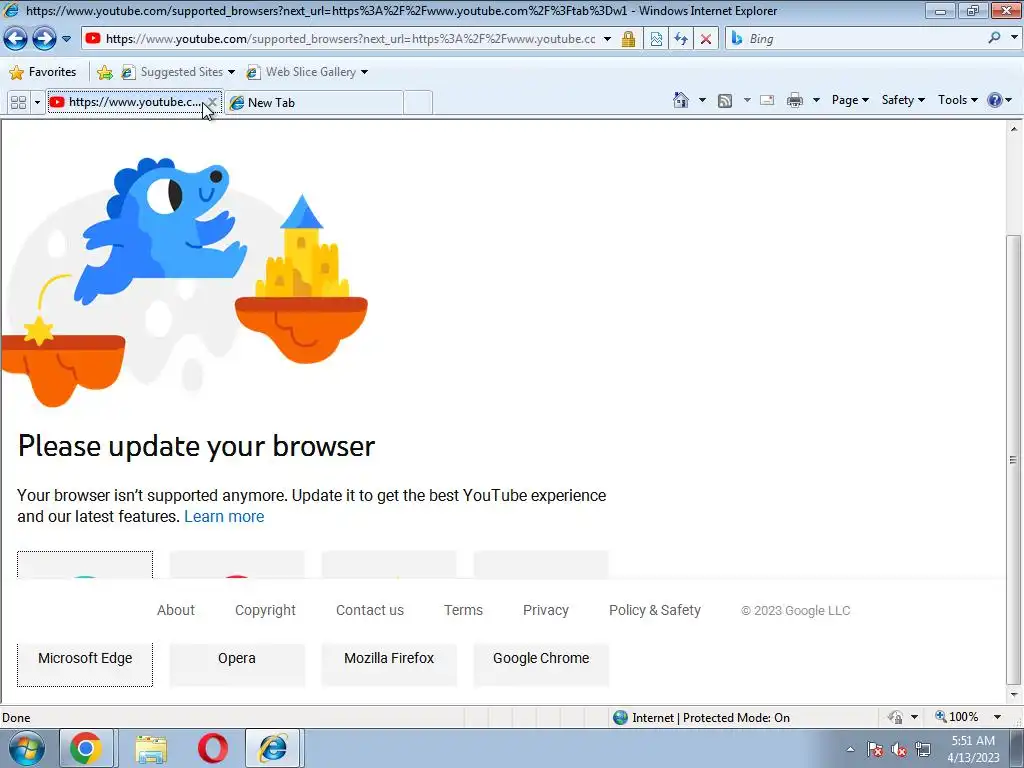The image size is (1024, 768).
Task: Open Suggested Sites dropdown
Action: [178, 72]
